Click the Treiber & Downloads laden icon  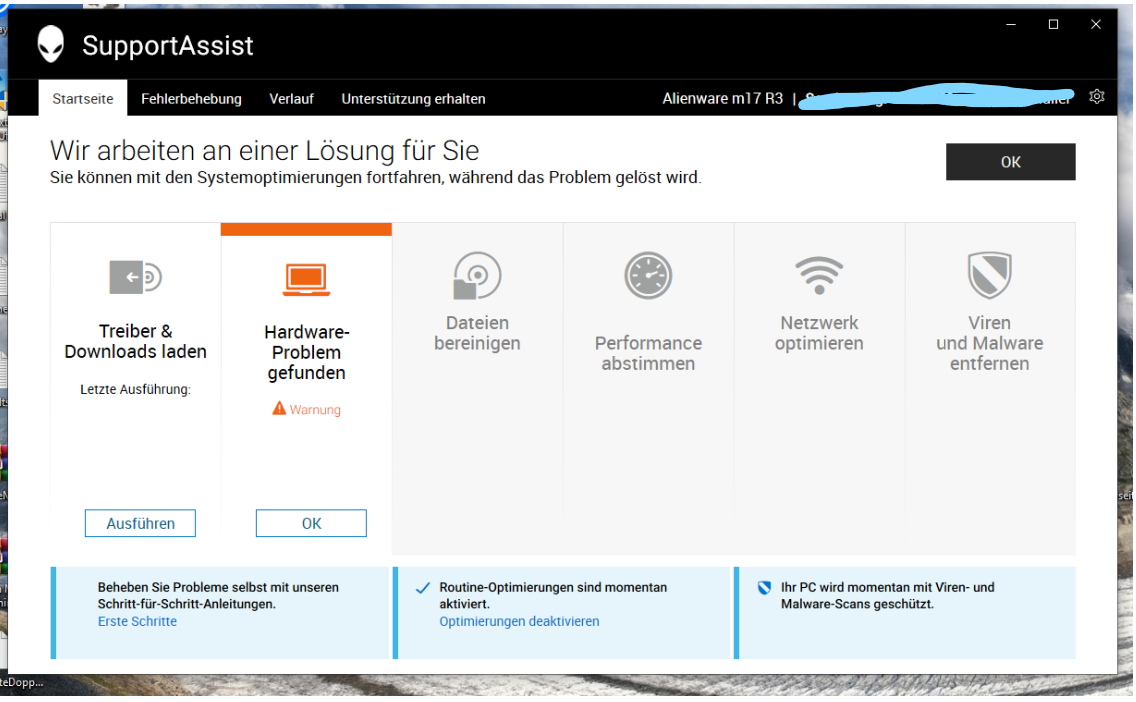[136, 276]
